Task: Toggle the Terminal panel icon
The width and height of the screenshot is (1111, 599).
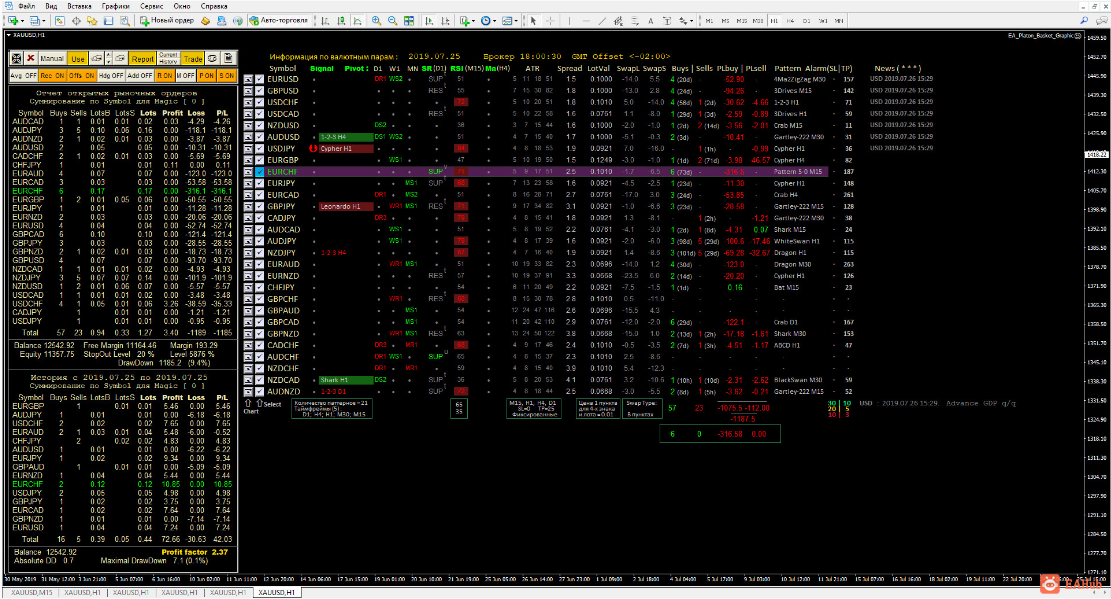Action: pos(108,21)
